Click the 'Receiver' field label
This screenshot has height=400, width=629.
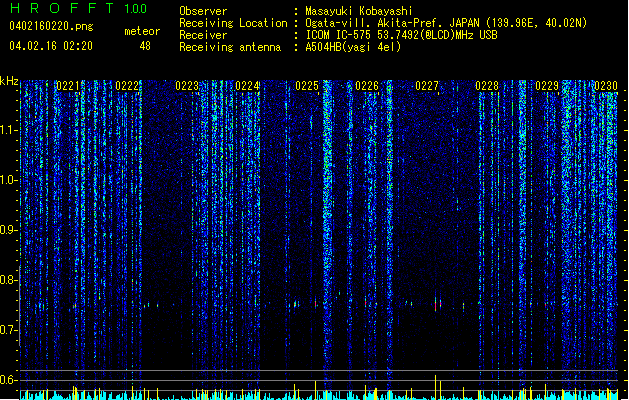203,35
